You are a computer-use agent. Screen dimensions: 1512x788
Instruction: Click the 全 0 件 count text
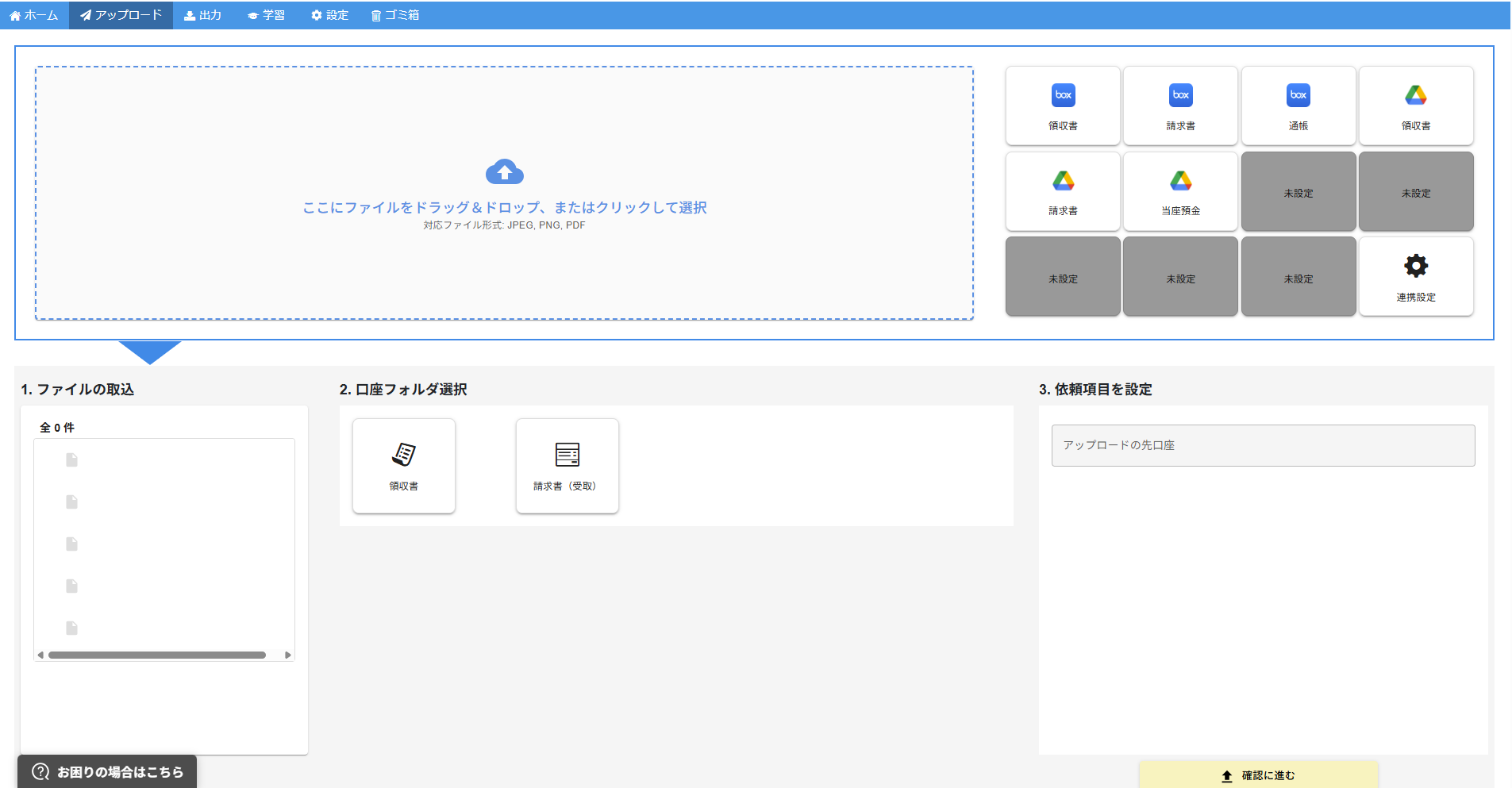[x=57, y=427]
